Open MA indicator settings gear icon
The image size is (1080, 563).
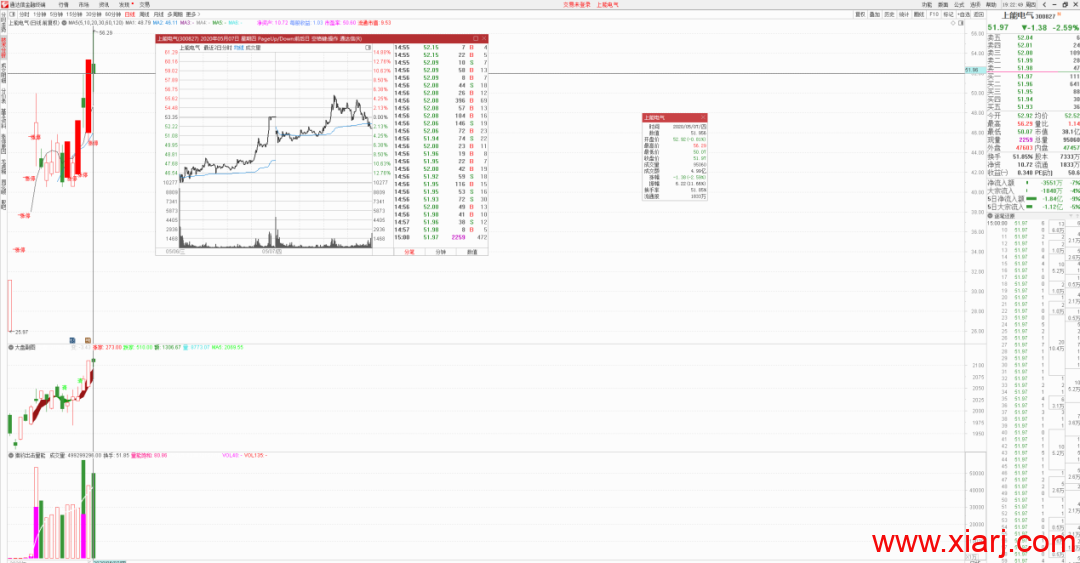pos(64,23)
